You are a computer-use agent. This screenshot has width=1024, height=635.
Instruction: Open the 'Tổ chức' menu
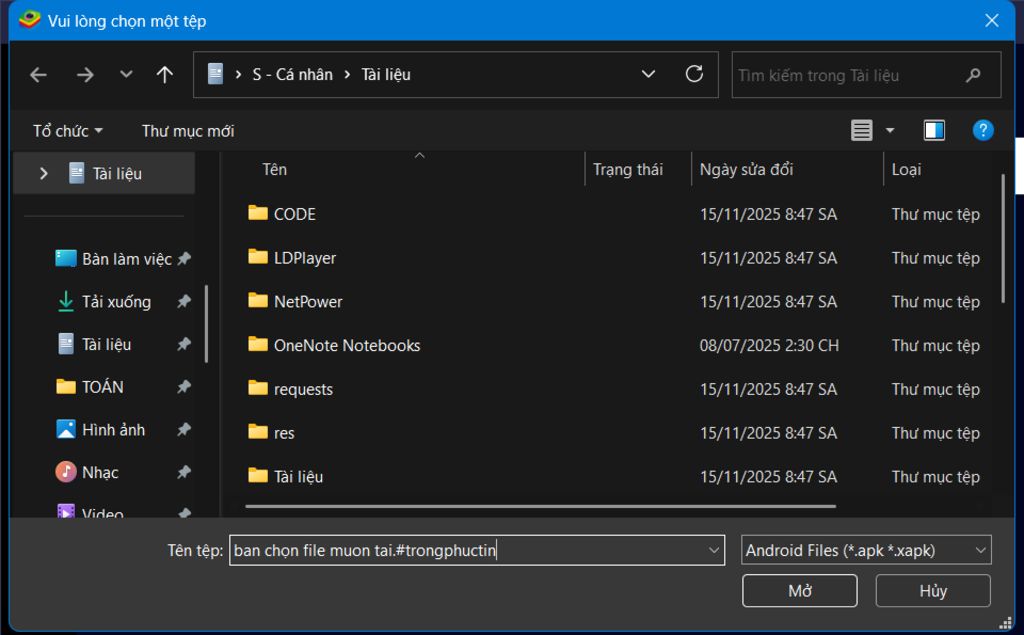68,131
